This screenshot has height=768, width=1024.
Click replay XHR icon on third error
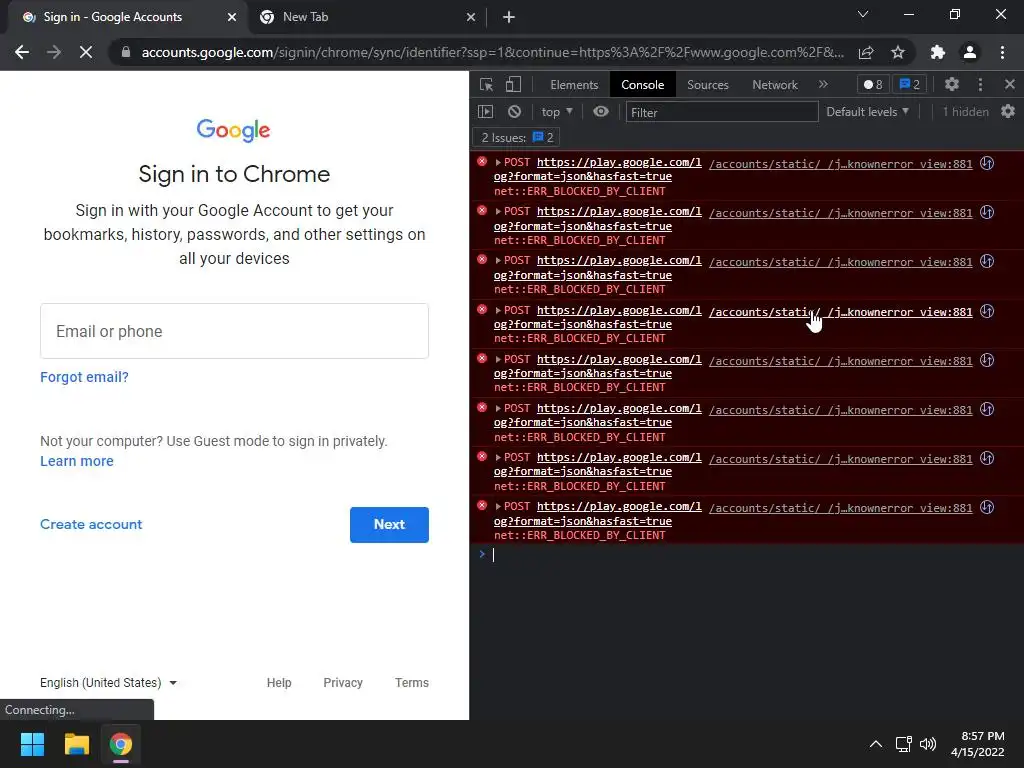click(987, 261)
